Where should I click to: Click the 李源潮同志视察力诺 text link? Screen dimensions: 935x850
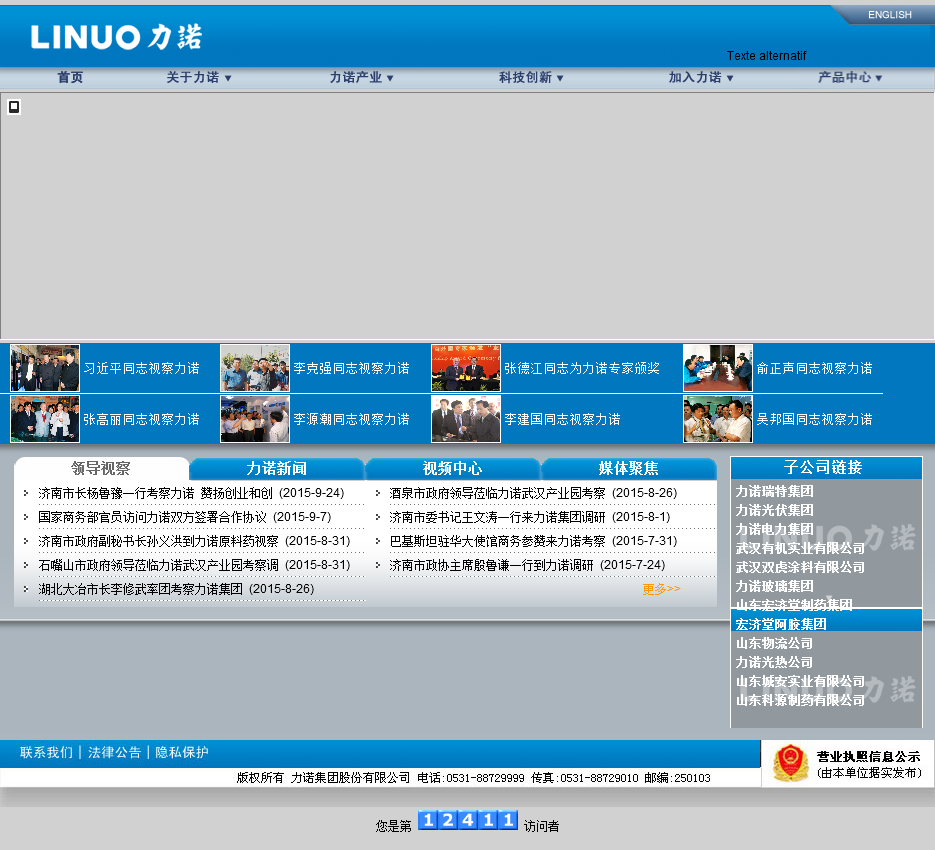351,419
